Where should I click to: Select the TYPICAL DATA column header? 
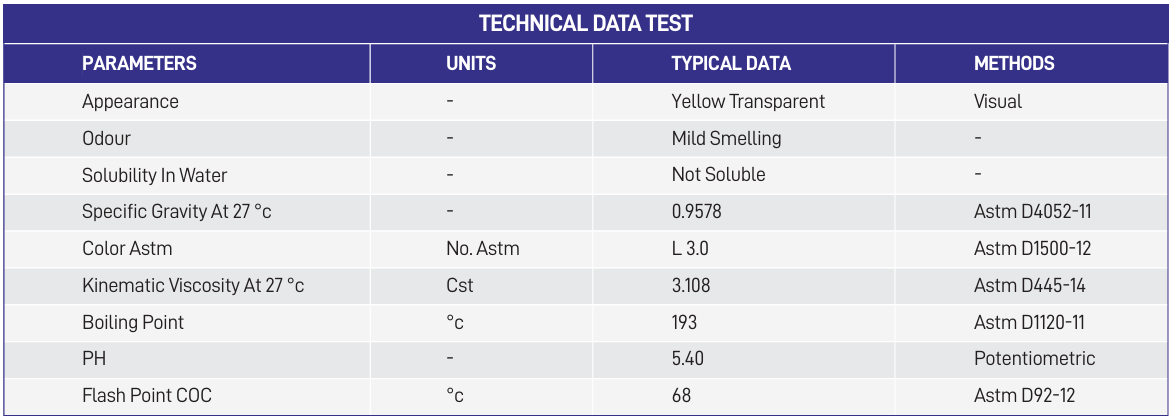tap(731, 64)
